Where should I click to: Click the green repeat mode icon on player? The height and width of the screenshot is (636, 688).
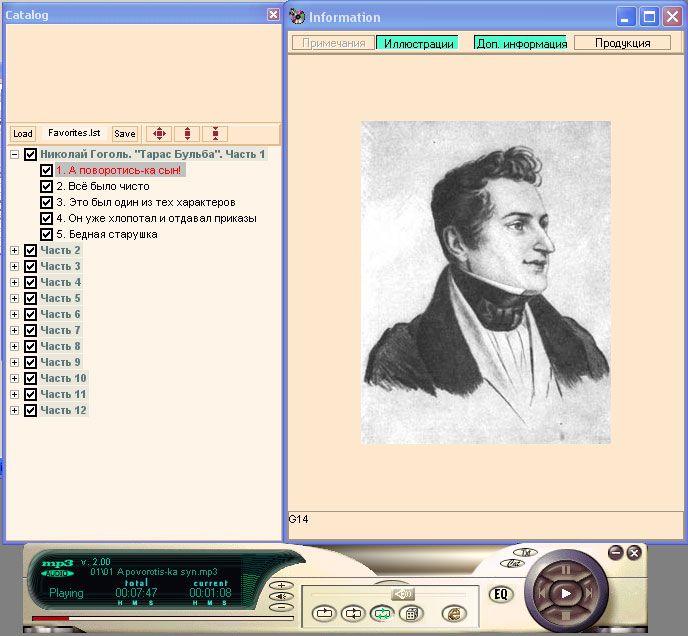tap(381, 613)
